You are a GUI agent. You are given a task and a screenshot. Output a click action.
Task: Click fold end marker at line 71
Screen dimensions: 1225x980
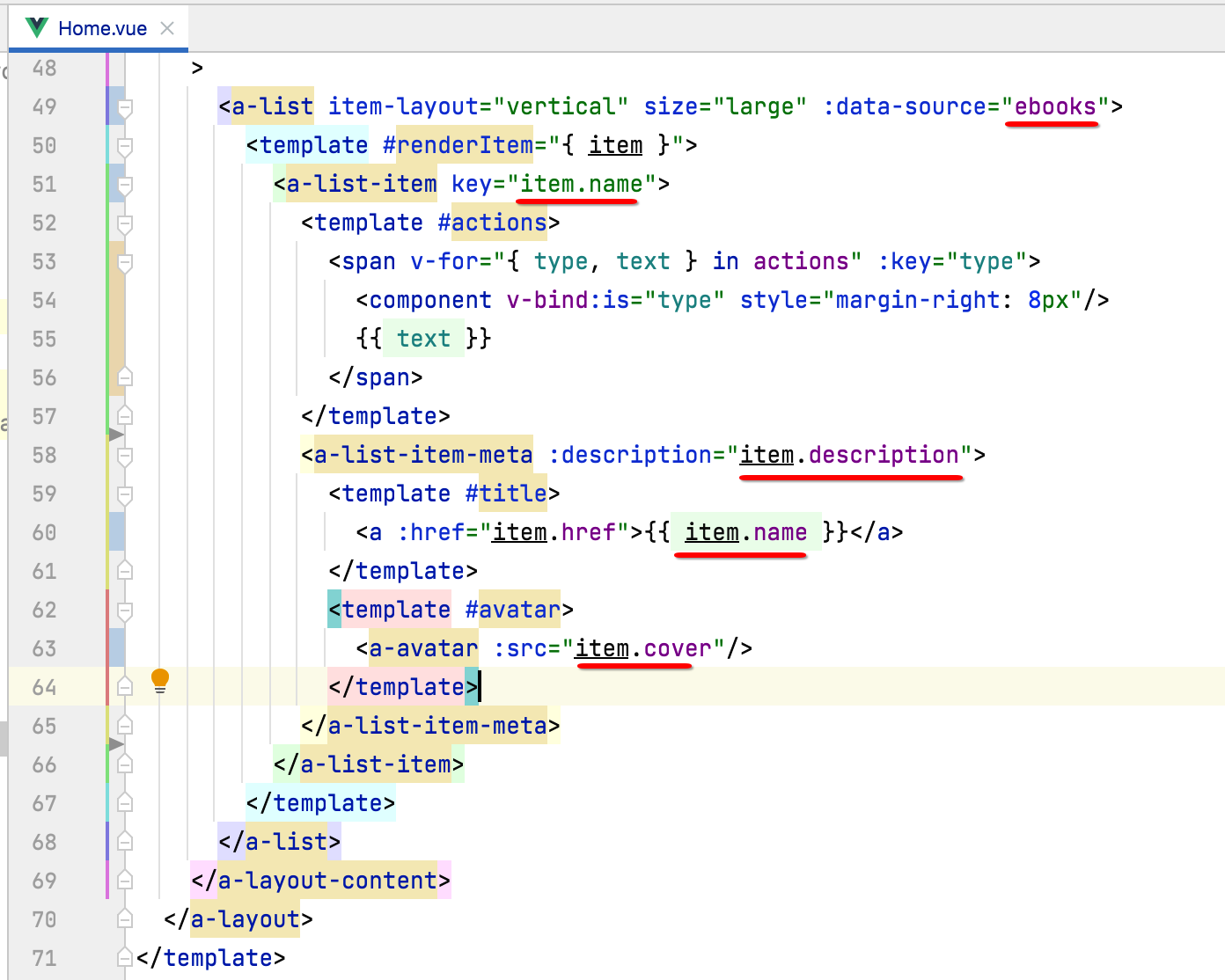point(125,958)
